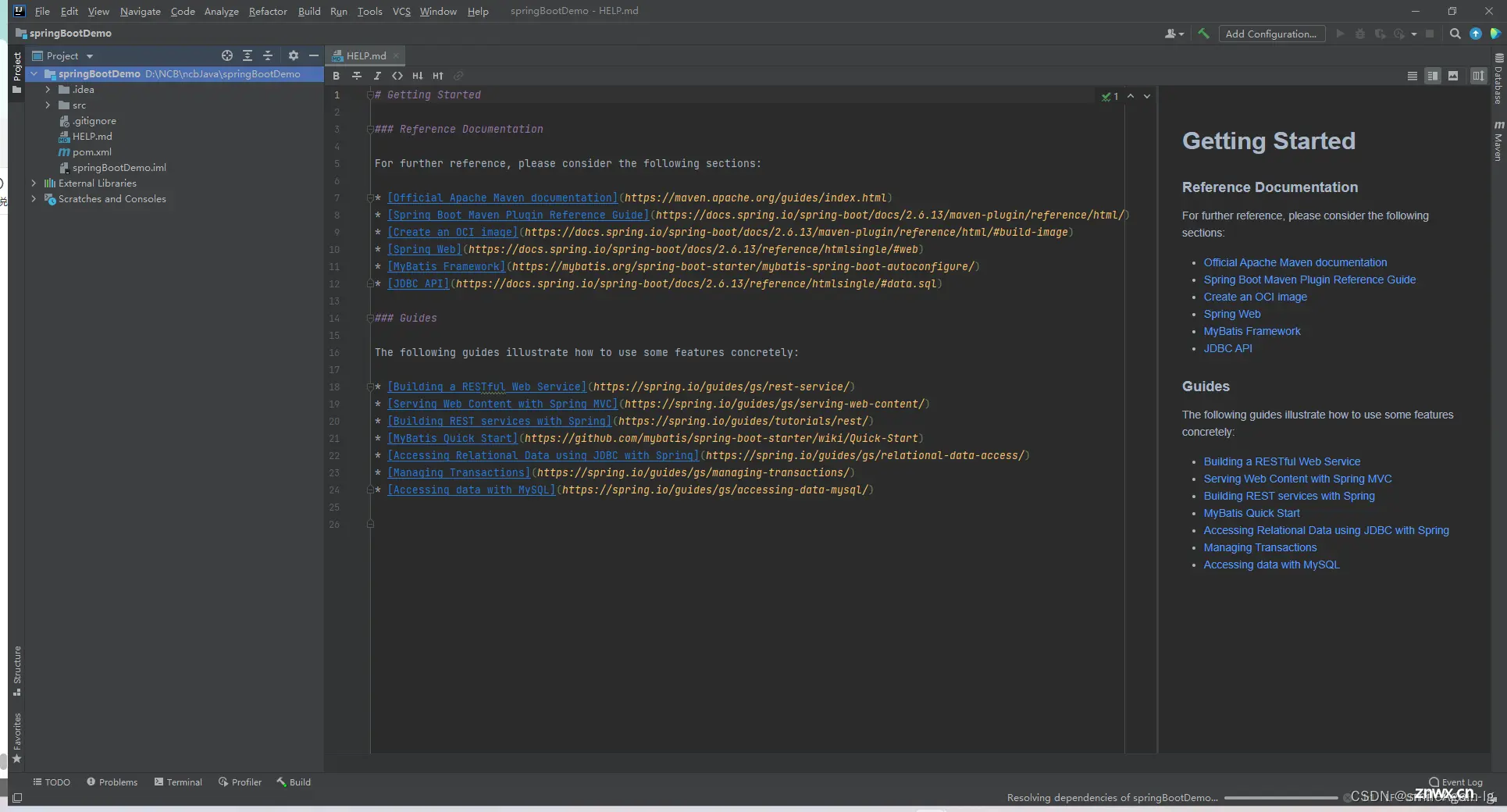Toggle tool window bars icon in status bar corner

(x=17, y=798)
